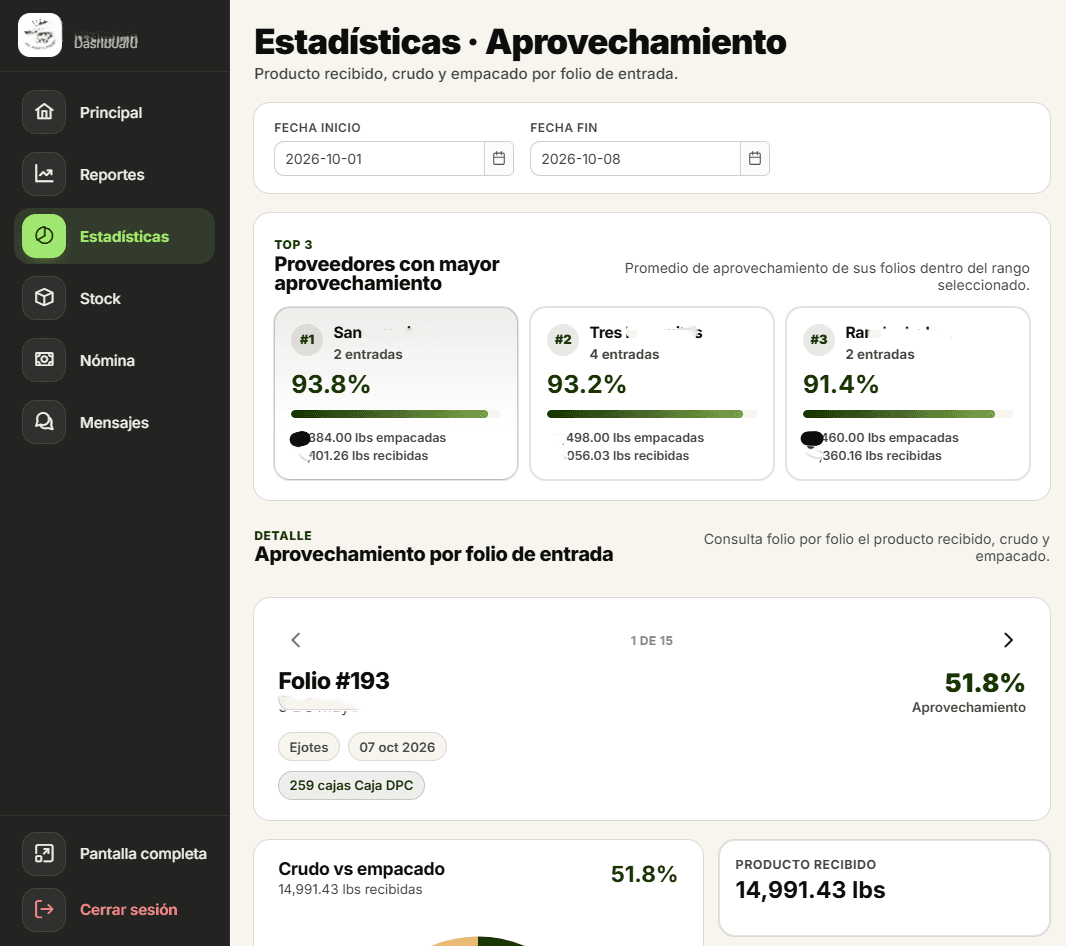Click the Stock box icon

tap(44, 298)
